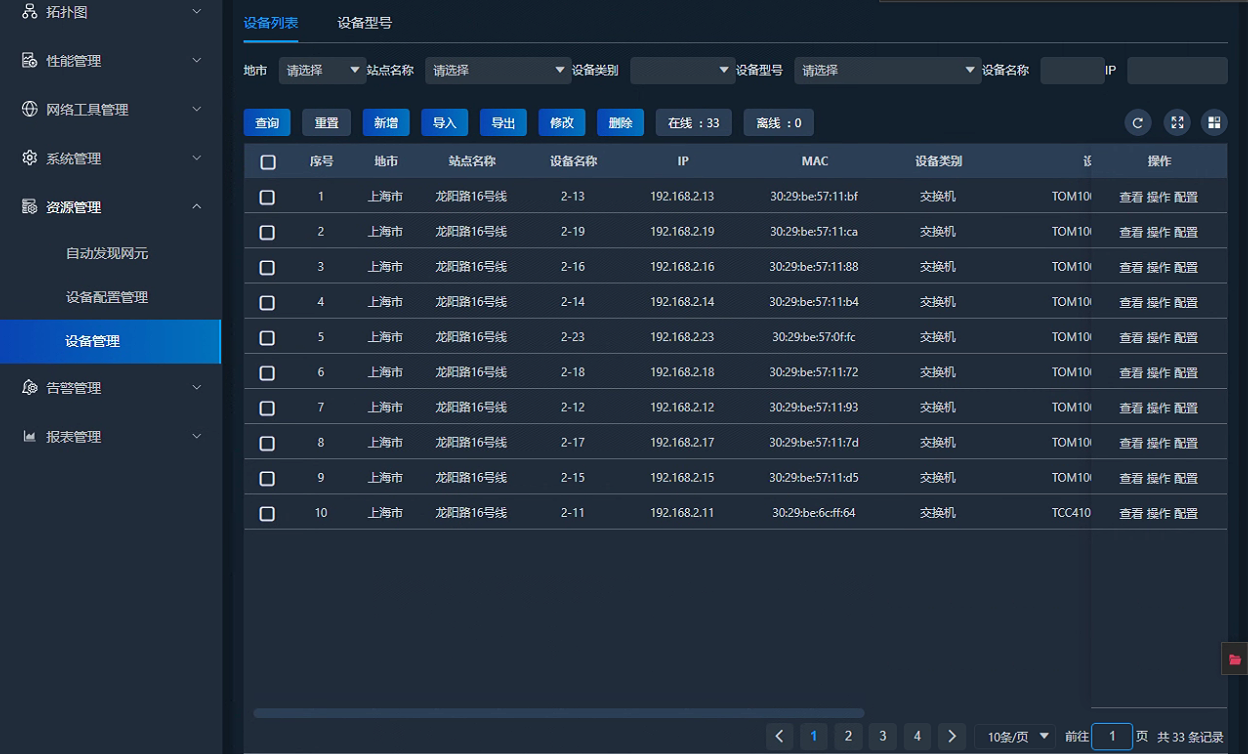Click the go-to page number field

(1112, 737)
